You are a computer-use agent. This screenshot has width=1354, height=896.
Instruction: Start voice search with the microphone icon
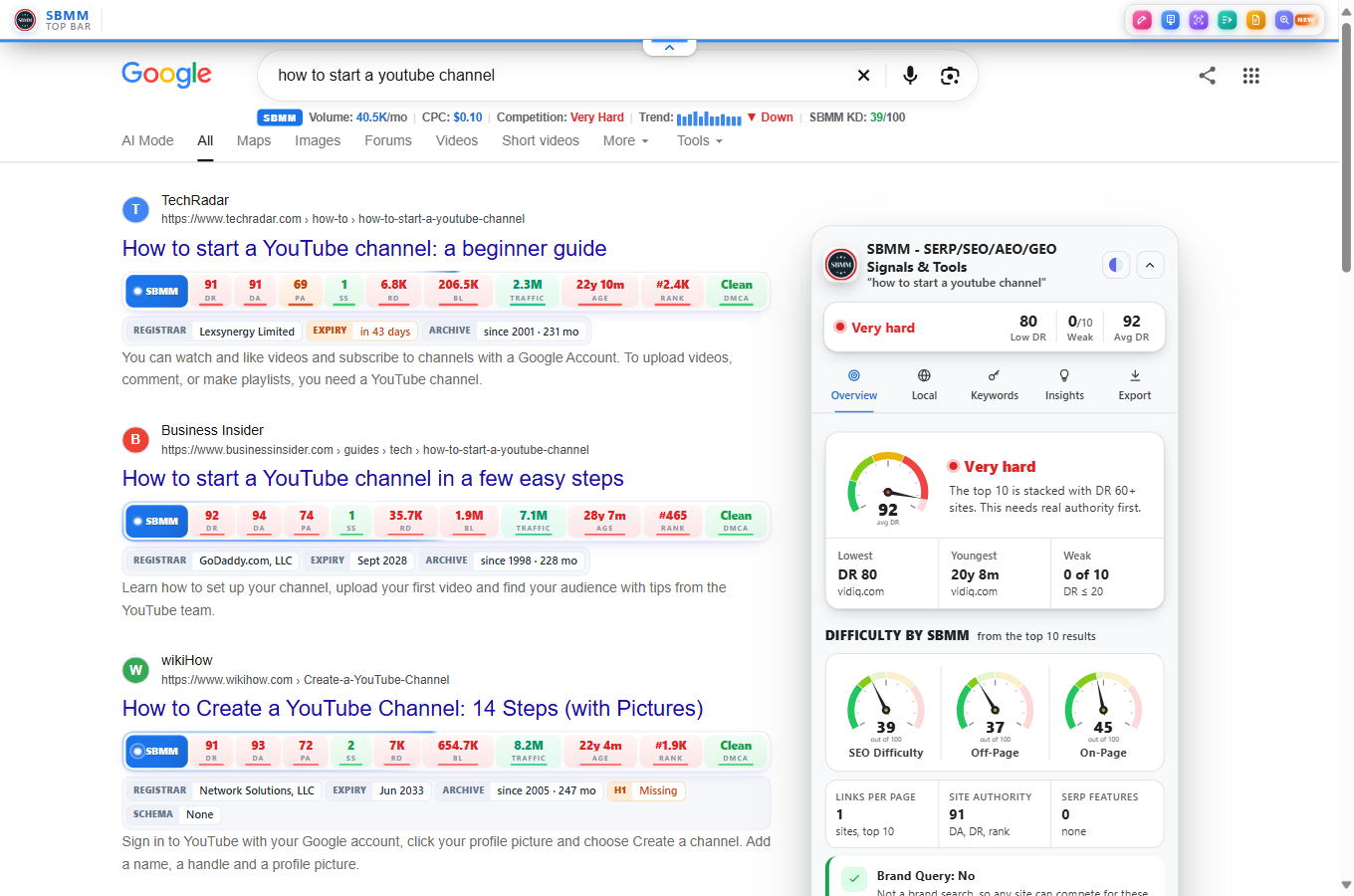click(x=910, y=76)
